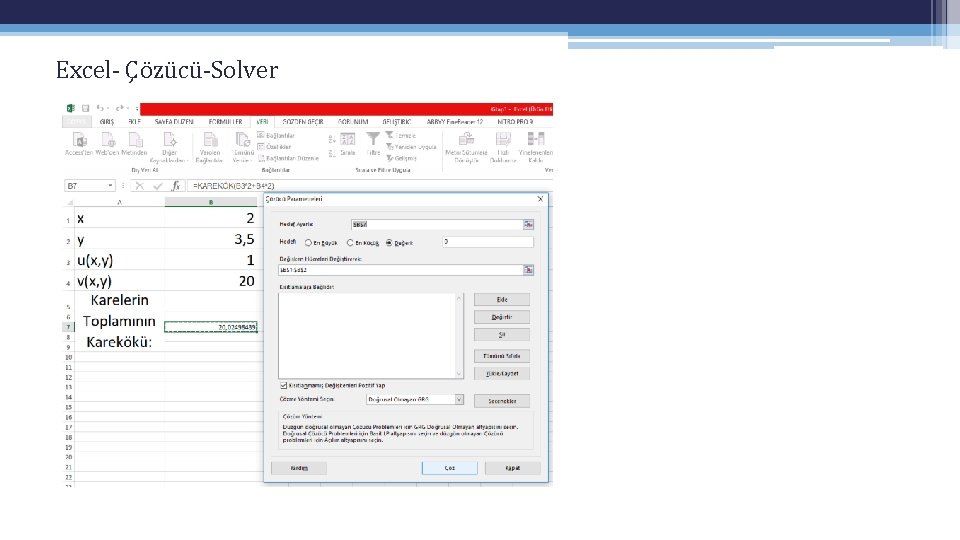Open the GÖRÜNÜM ribbon tab
This screenshot has width=960, height=540.
pyautogui.click(x=353, y=122)
